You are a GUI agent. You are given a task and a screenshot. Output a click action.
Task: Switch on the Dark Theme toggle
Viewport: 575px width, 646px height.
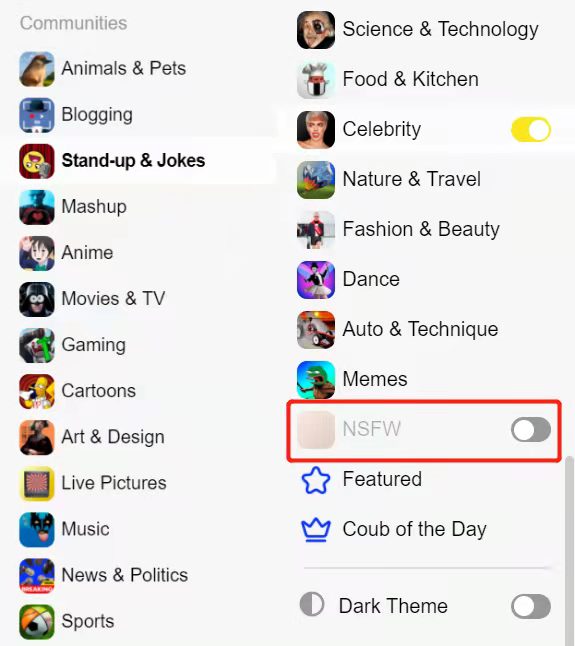[x=531, y=606]
